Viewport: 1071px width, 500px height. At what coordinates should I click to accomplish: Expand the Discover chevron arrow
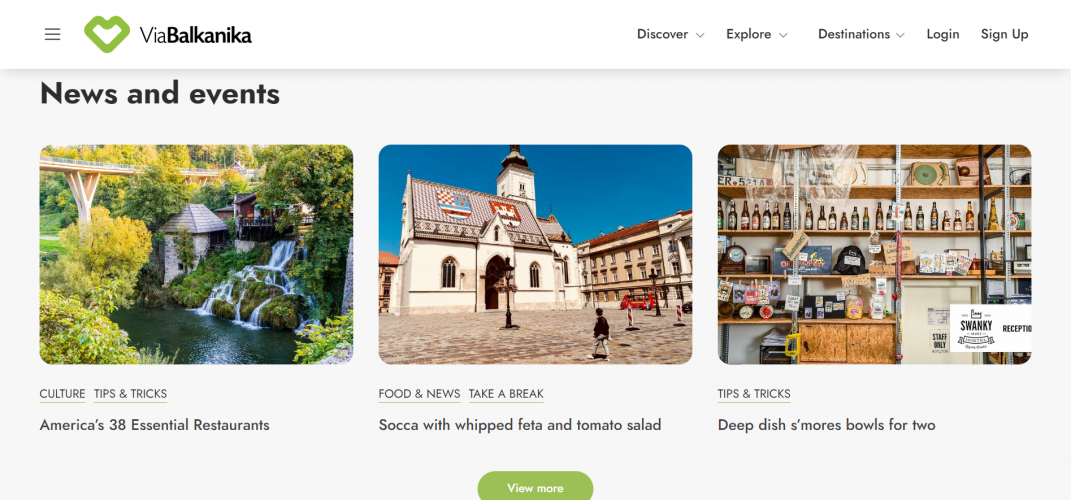tap(699, 36)
